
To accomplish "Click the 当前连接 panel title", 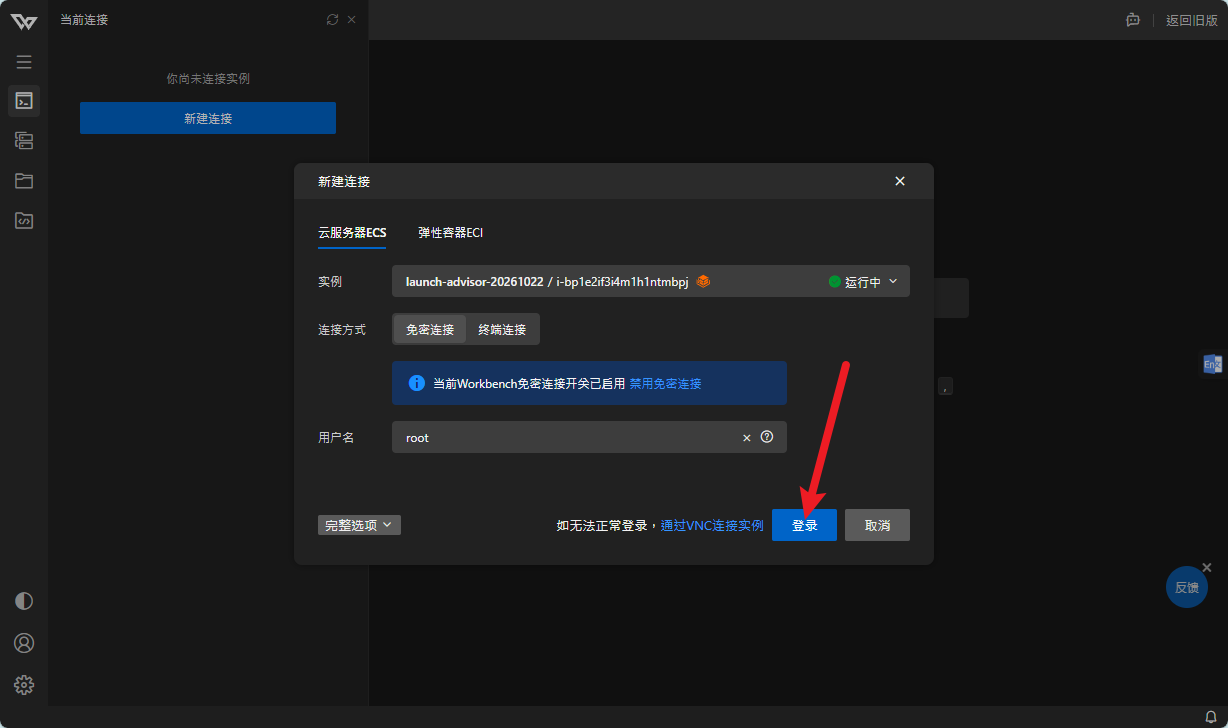I will [x=84, y=19].
